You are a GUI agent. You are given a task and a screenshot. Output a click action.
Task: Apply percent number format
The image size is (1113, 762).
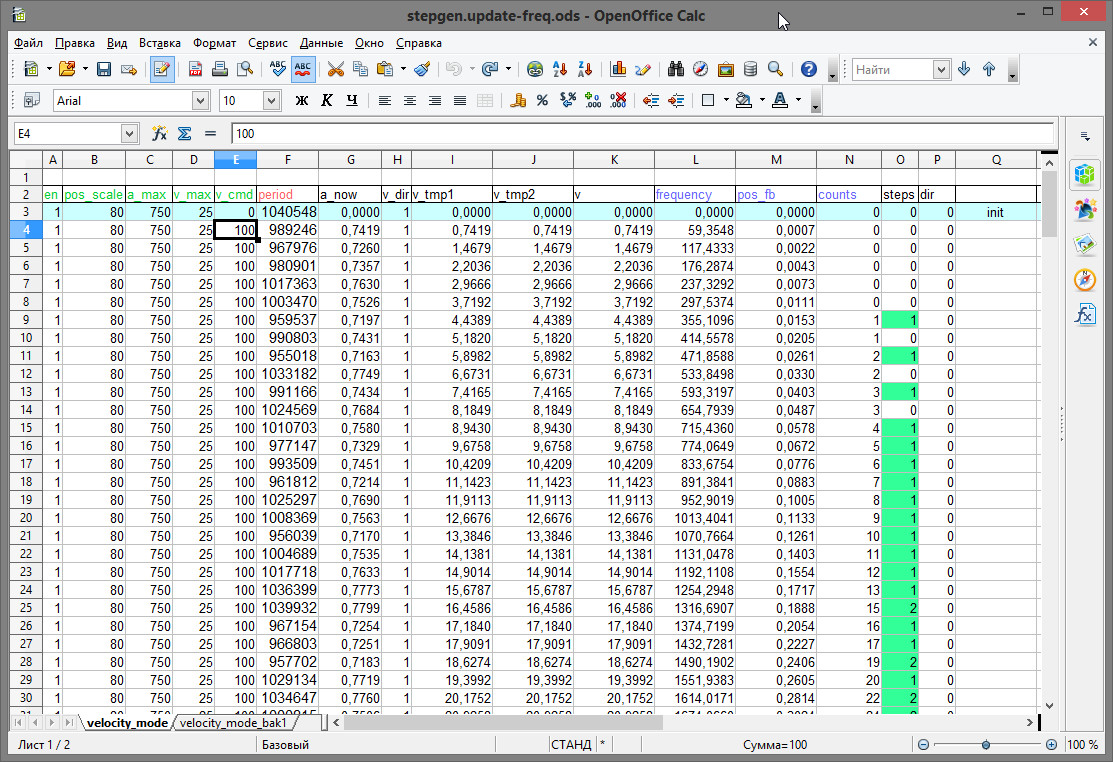click(x=542, y=100)
